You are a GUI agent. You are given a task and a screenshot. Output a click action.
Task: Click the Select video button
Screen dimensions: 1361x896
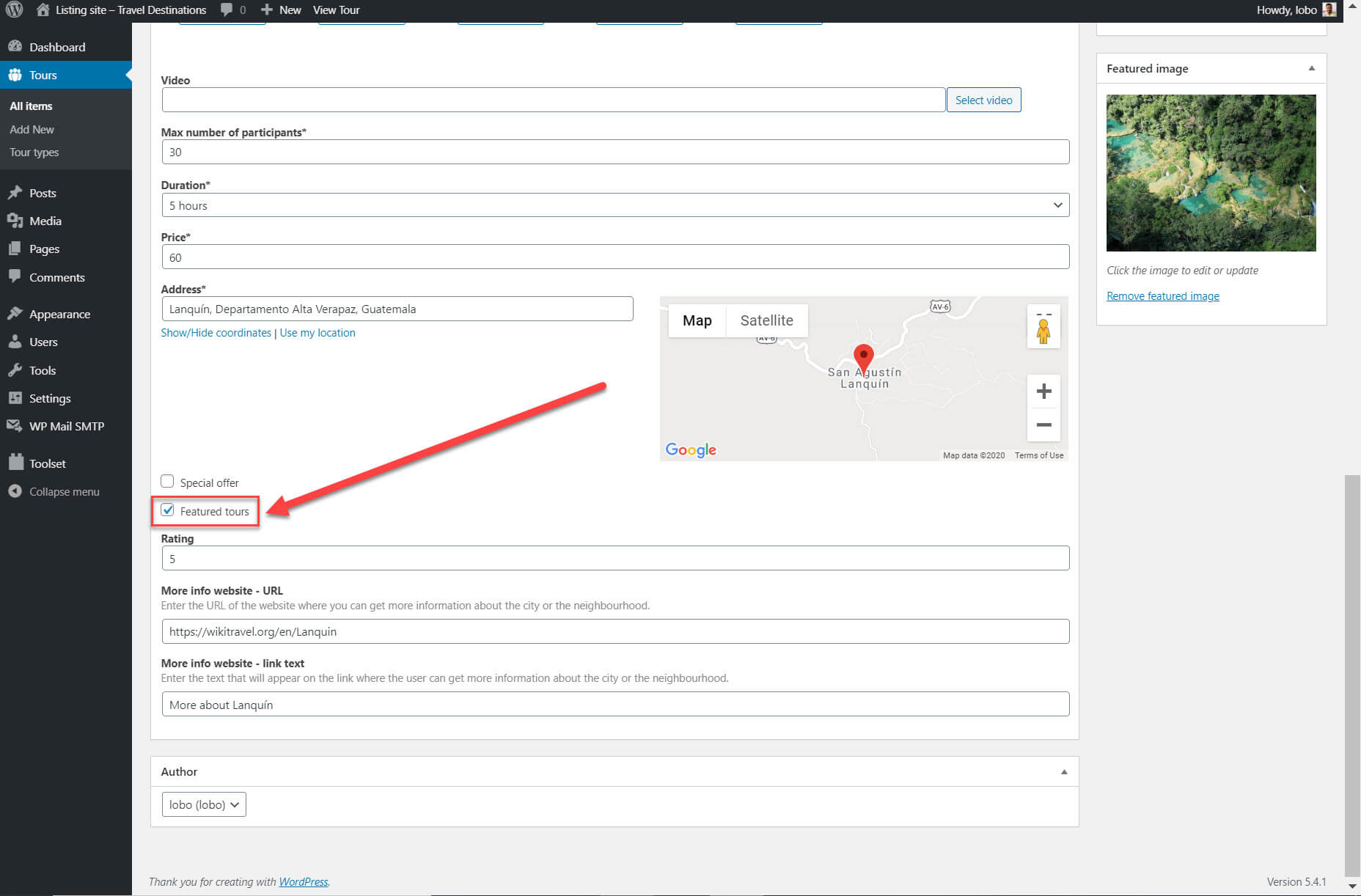[x=983, y=100]
